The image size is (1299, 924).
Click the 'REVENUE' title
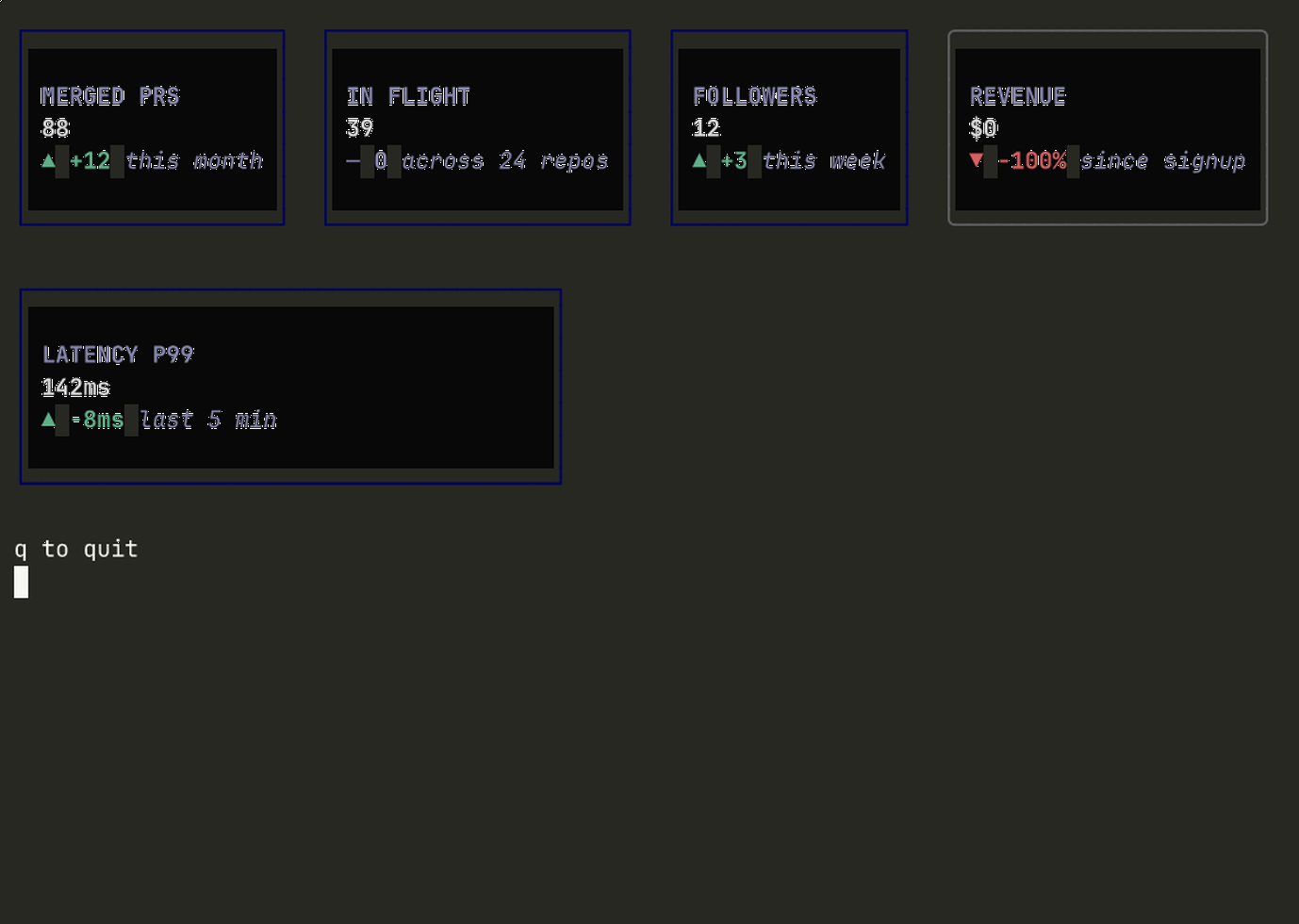[x=1018, y=96]
